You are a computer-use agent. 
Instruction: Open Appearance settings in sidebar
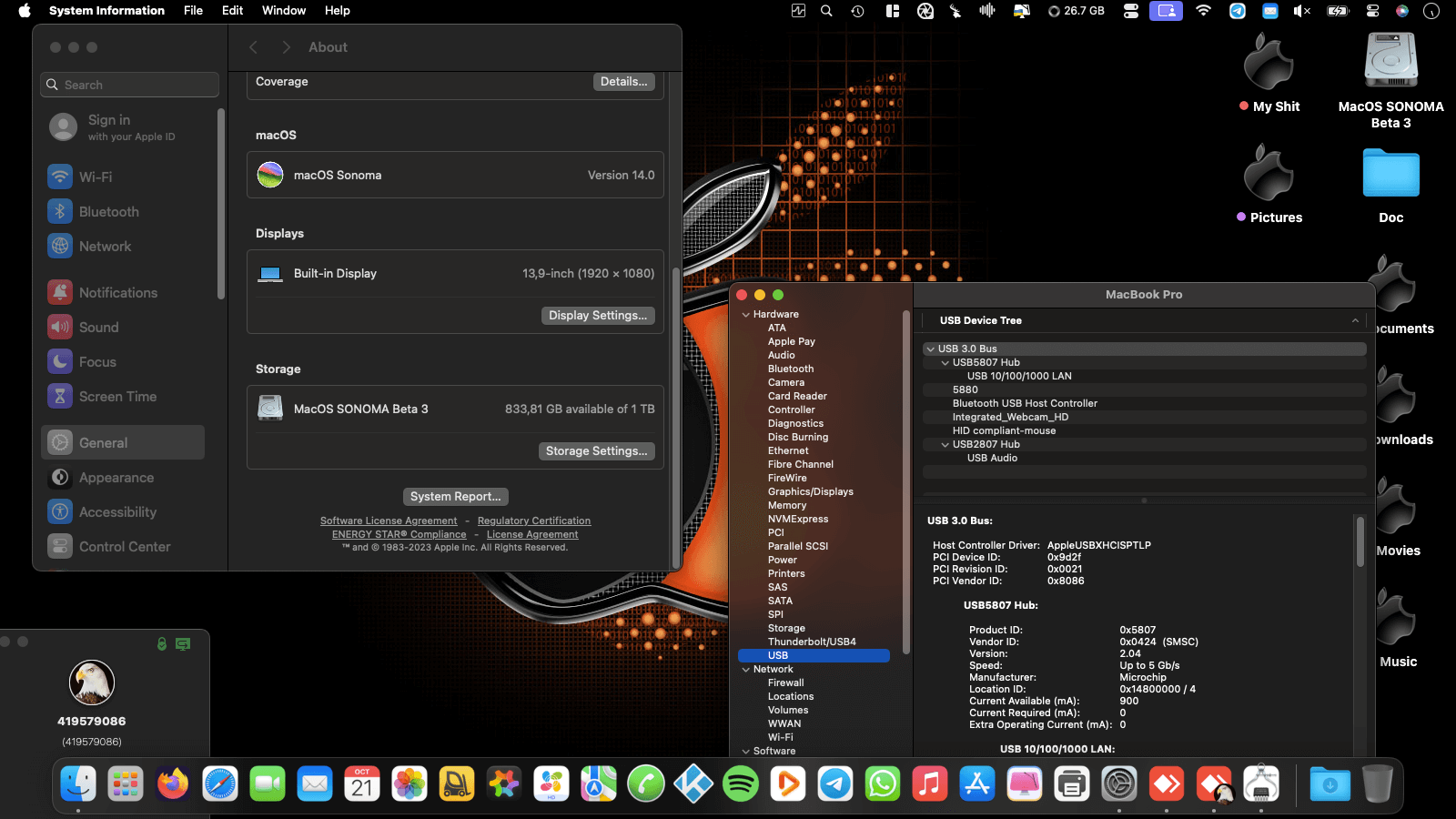pyautogui.click(x=123, y=477)
